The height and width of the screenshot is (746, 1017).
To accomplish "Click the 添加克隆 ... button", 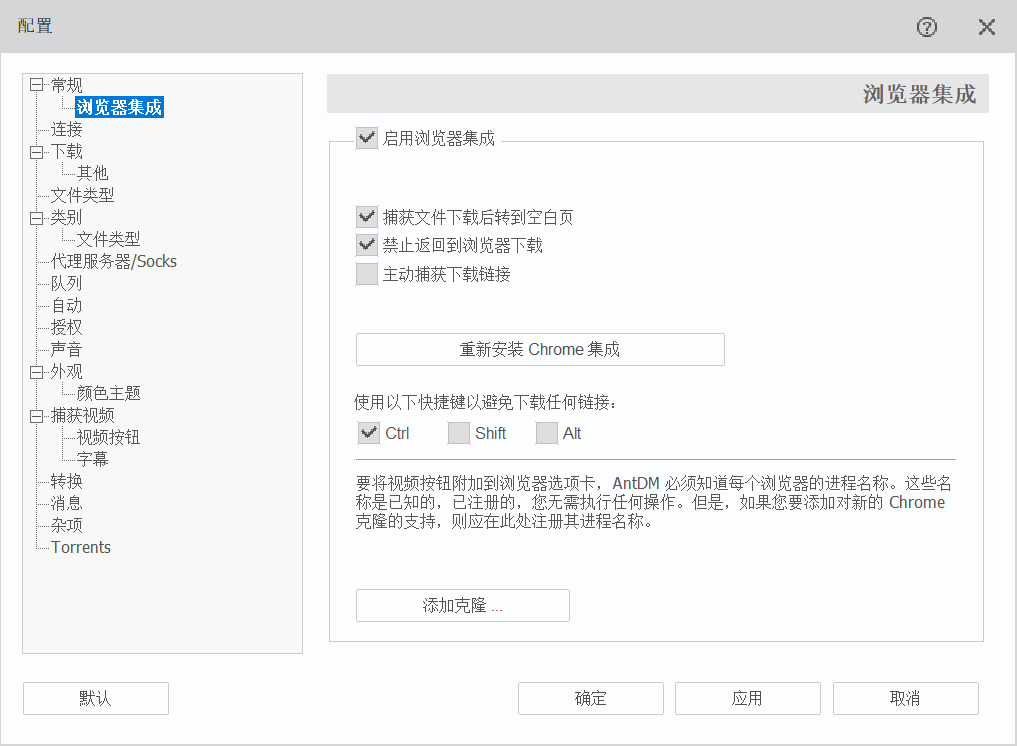I will tap(462, 605).
